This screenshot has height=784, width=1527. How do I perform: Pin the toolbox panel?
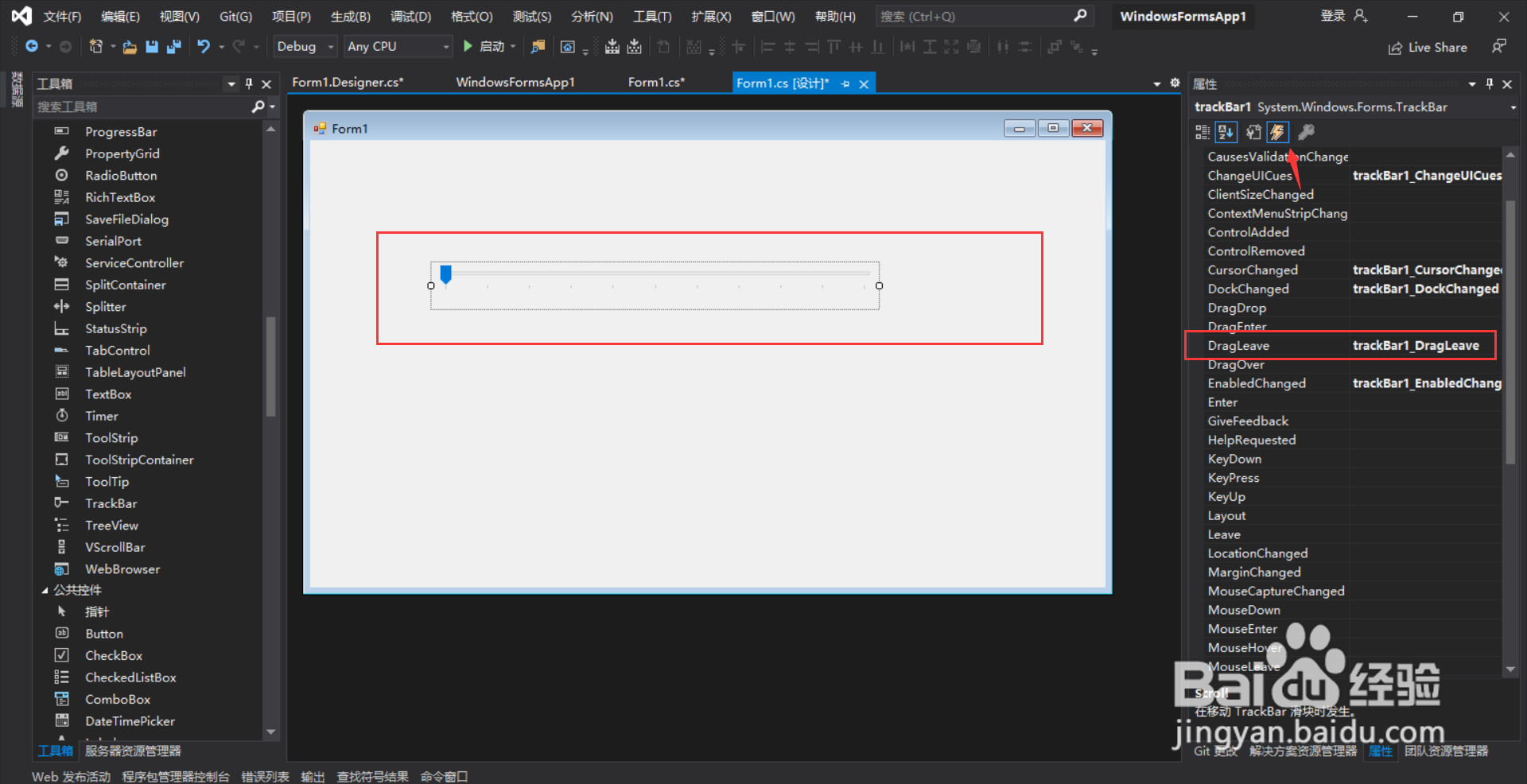[x=249, y=83]
